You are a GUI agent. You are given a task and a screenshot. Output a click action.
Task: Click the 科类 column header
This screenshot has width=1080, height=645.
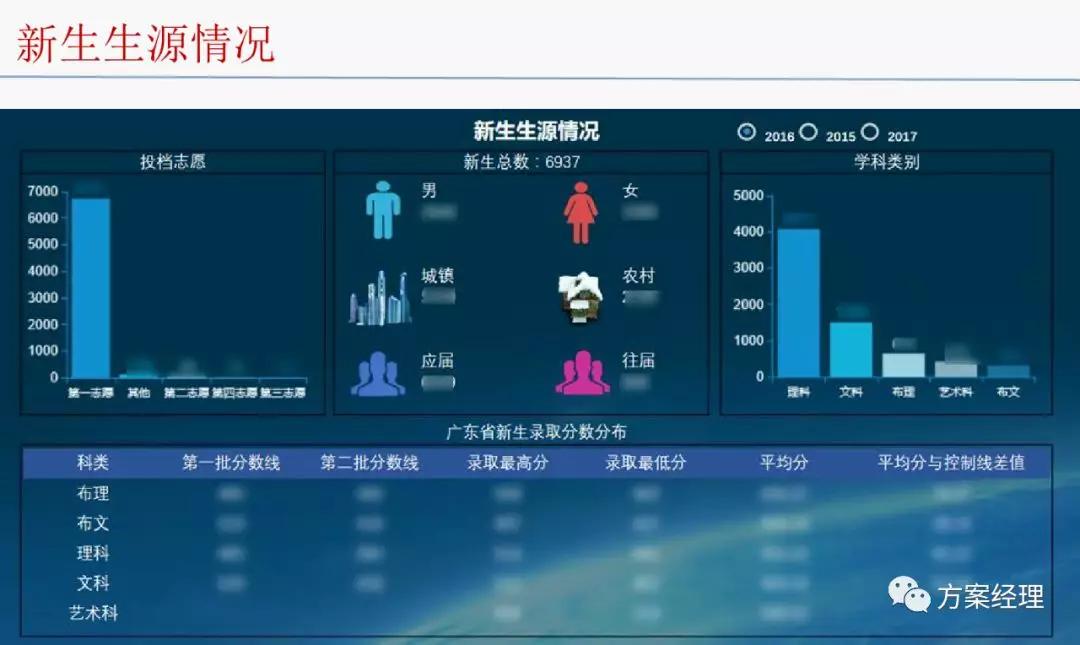[93, 462]
